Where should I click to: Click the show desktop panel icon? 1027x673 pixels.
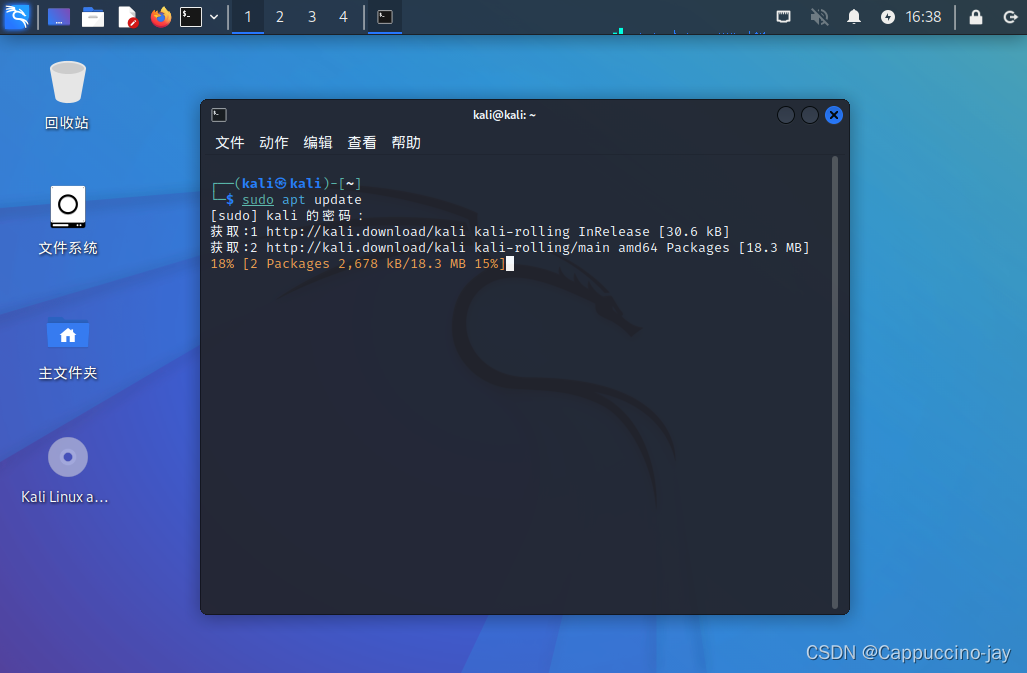pyautogui.click(x=59, y=16)
